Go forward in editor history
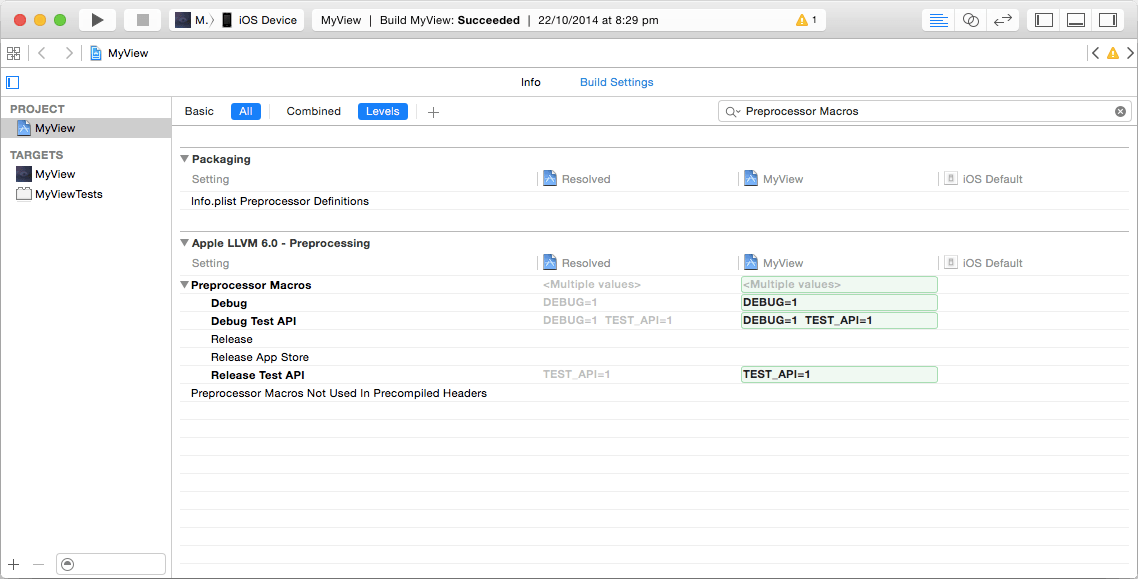The height and width of the screenshot is (579, 1138). click(69, 53)
